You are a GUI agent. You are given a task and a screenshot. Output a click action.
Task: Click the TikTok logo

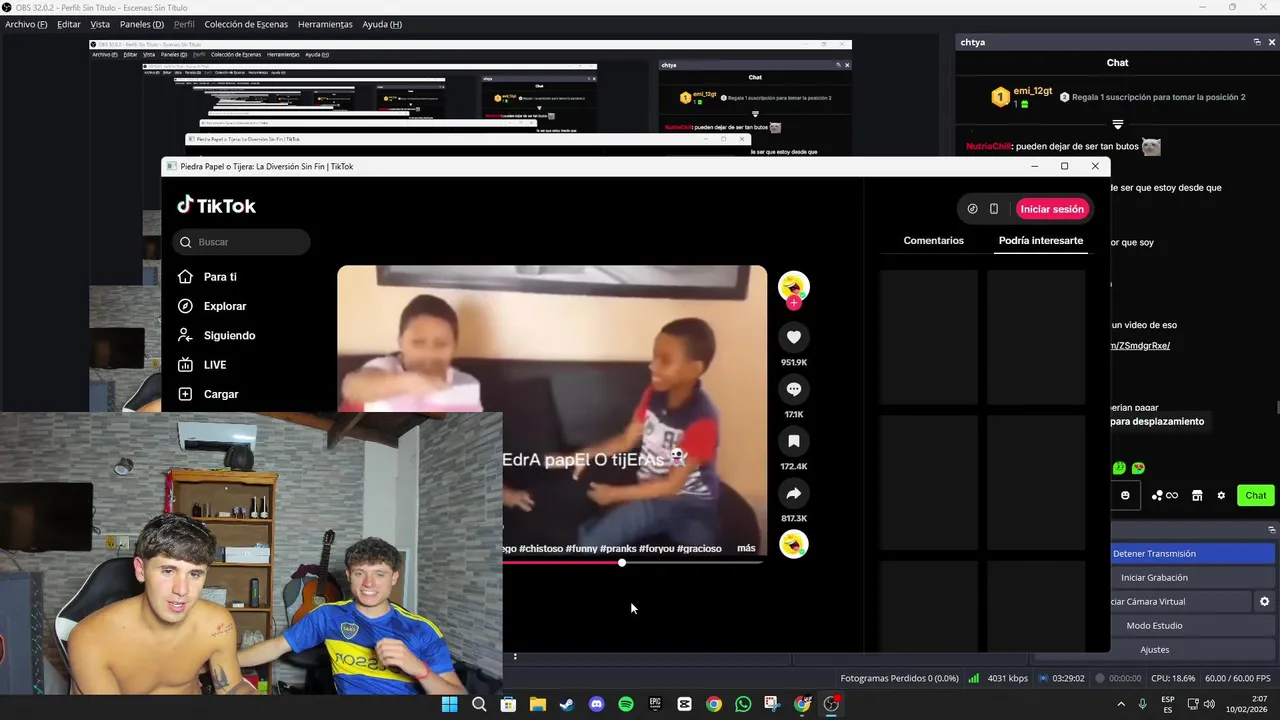[x=217, y=205]
